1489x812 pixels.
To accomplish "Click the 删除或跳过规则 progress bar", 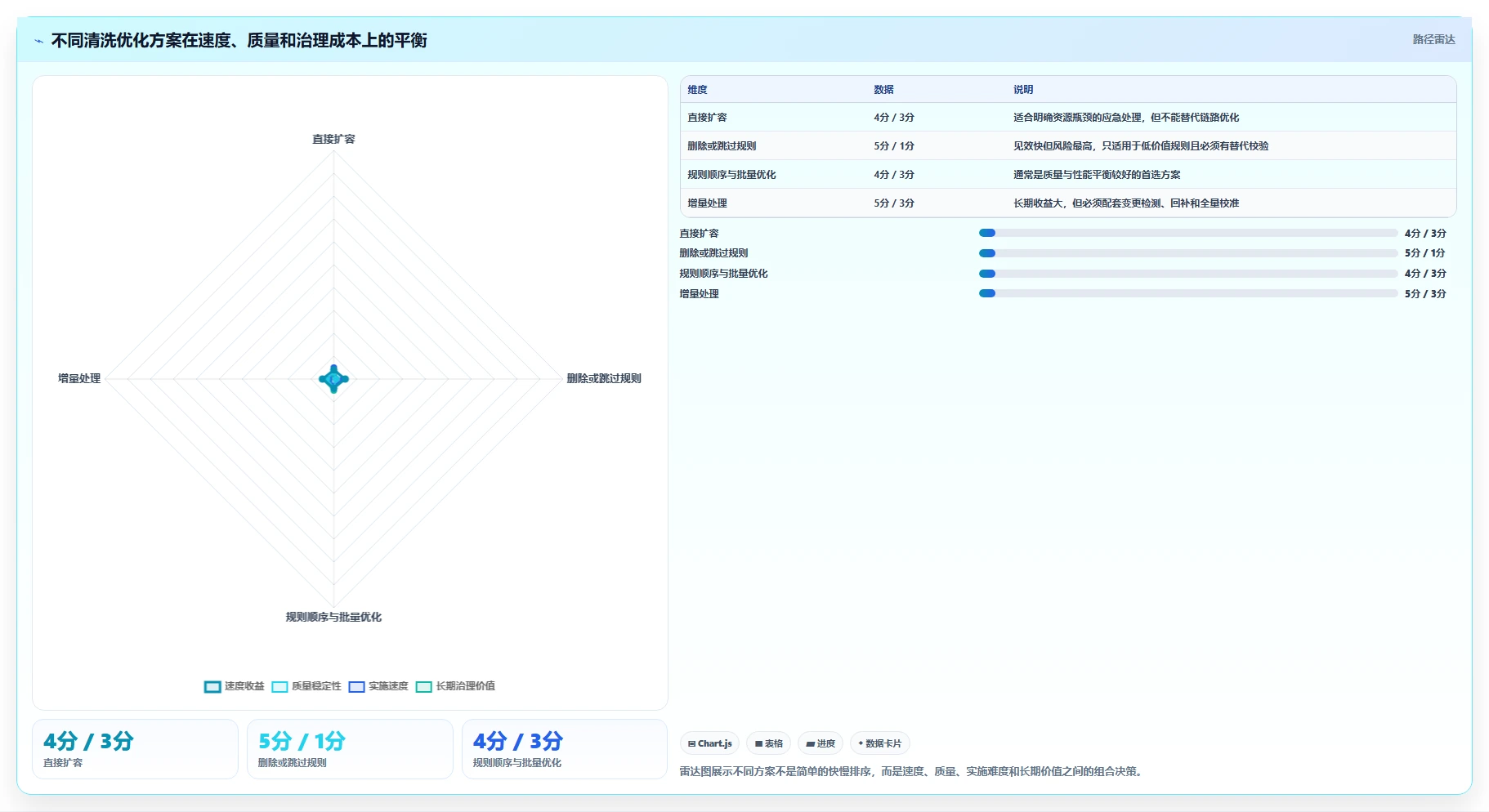I will coord(1188,253).
